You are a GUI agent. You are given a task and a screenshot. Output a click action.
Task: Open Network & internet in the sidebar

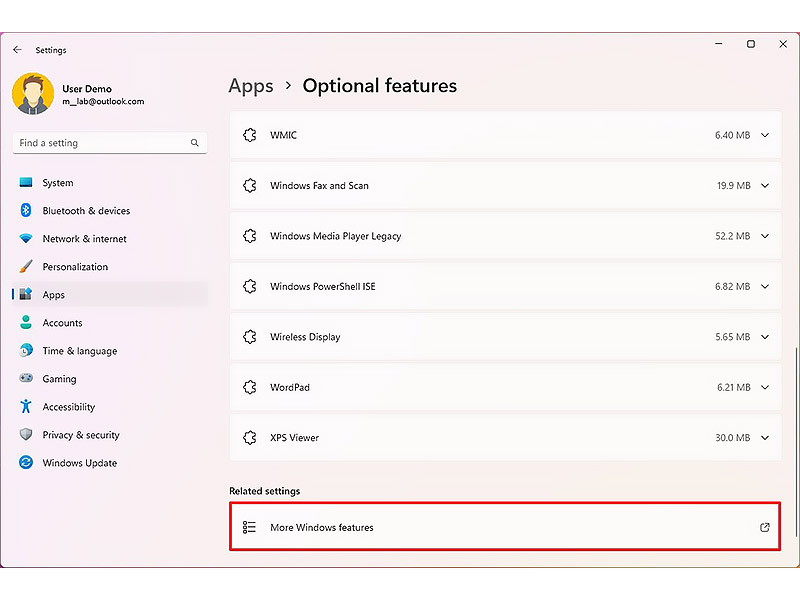click(x=110, y=239)
